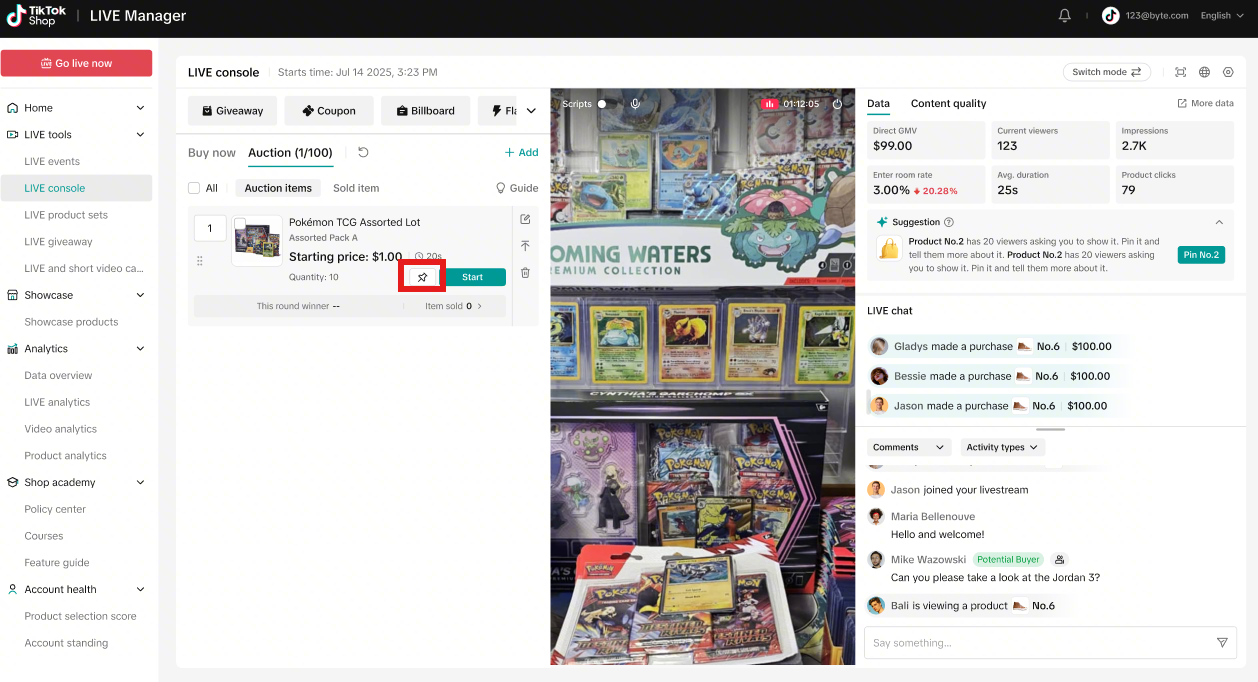Open the Giveaway tool
This screenshot has height=682, width=1258.
pos(231,111)
